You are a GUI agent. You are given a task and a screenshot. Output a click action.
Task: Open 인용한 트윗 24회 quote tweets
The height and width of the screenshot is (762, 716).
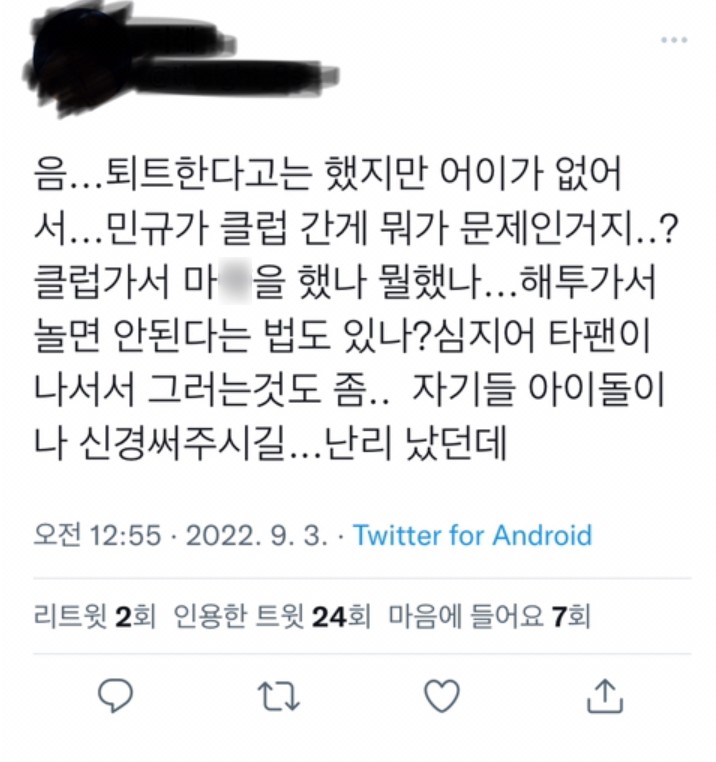[272, 616]
